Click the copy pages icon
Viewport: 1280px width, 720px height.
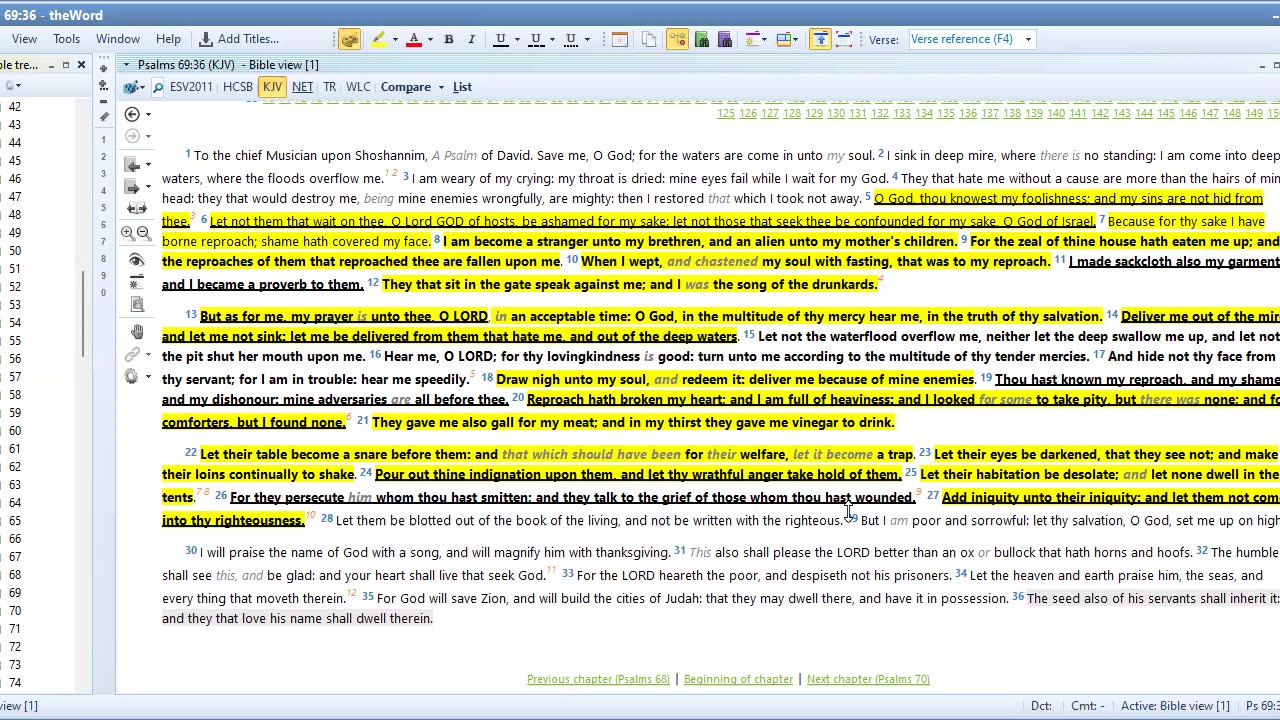click(x=649, y=39)
